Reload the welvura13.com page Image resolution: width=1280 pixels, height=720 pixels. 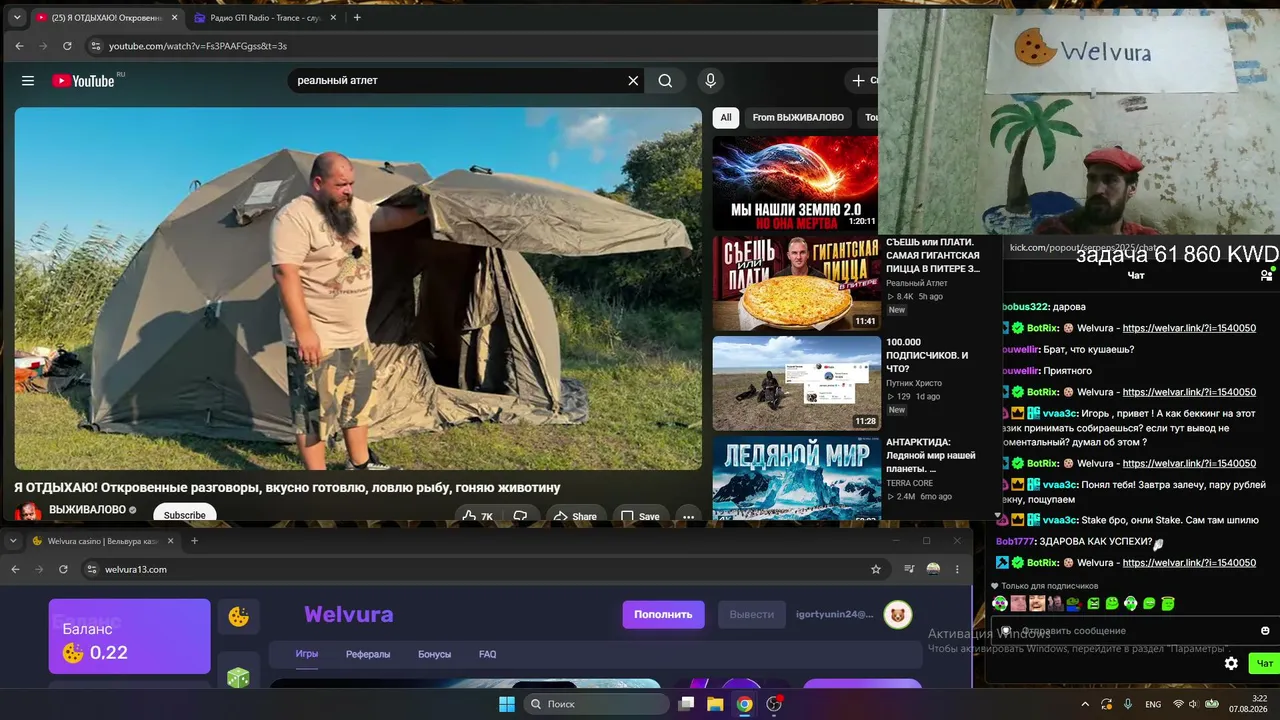(63, 569)
